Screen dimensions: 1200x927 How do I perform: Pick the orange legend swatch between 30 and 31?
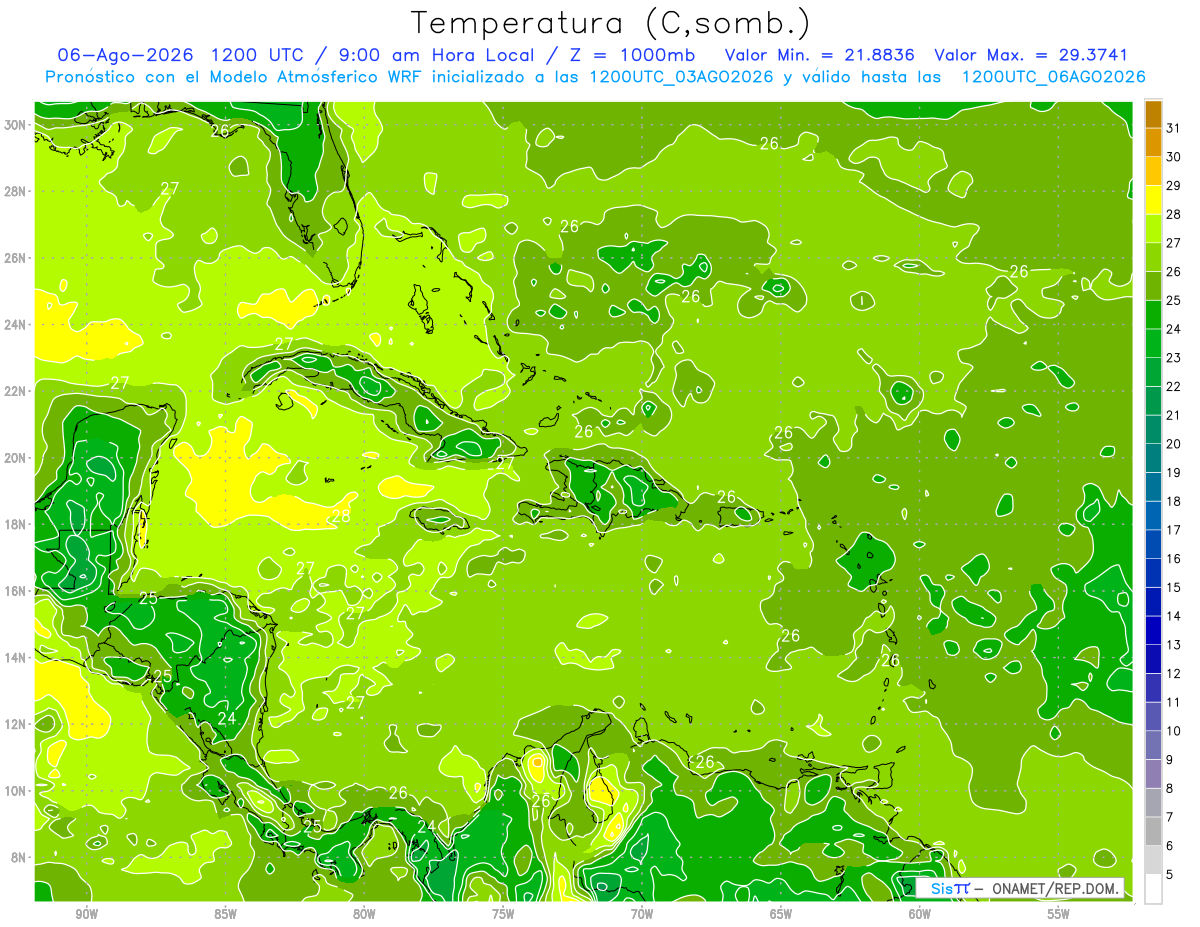1153,143
